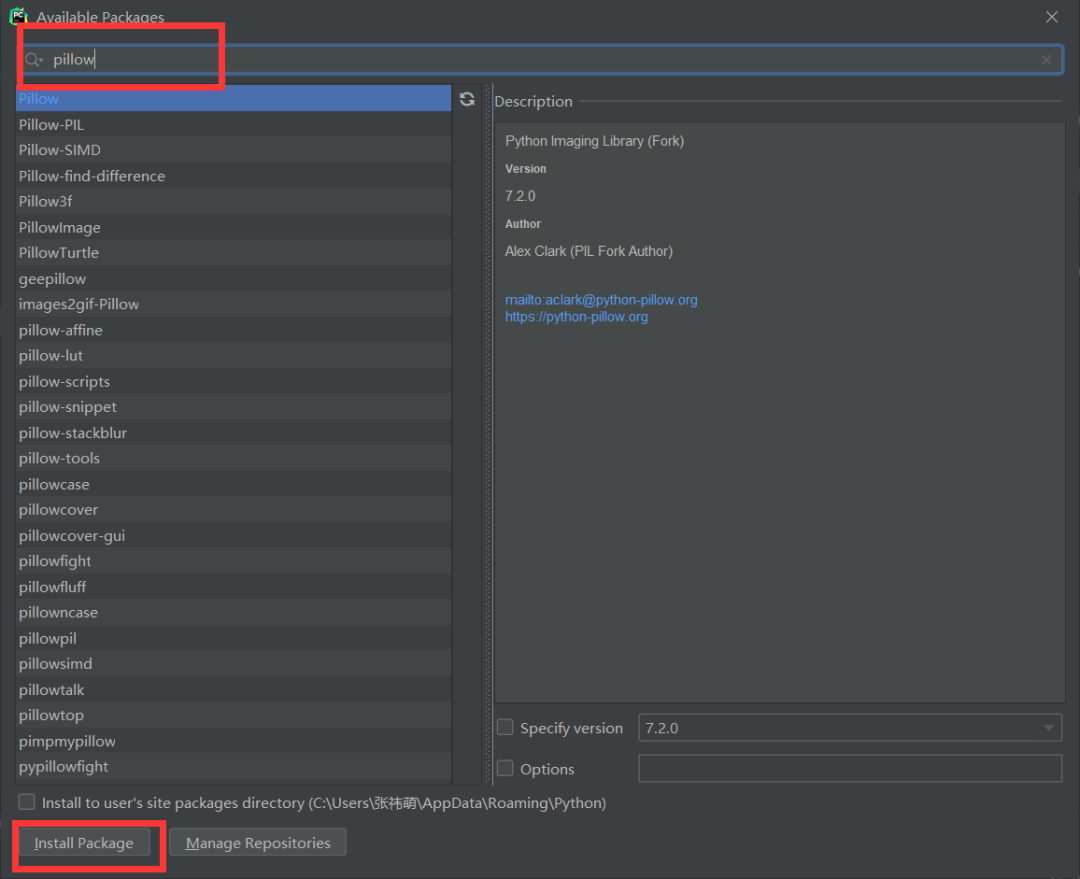This screenshot has width=1080, height=879.
Task: Select the images2gif-Pillow package
Action: point(233,304)
